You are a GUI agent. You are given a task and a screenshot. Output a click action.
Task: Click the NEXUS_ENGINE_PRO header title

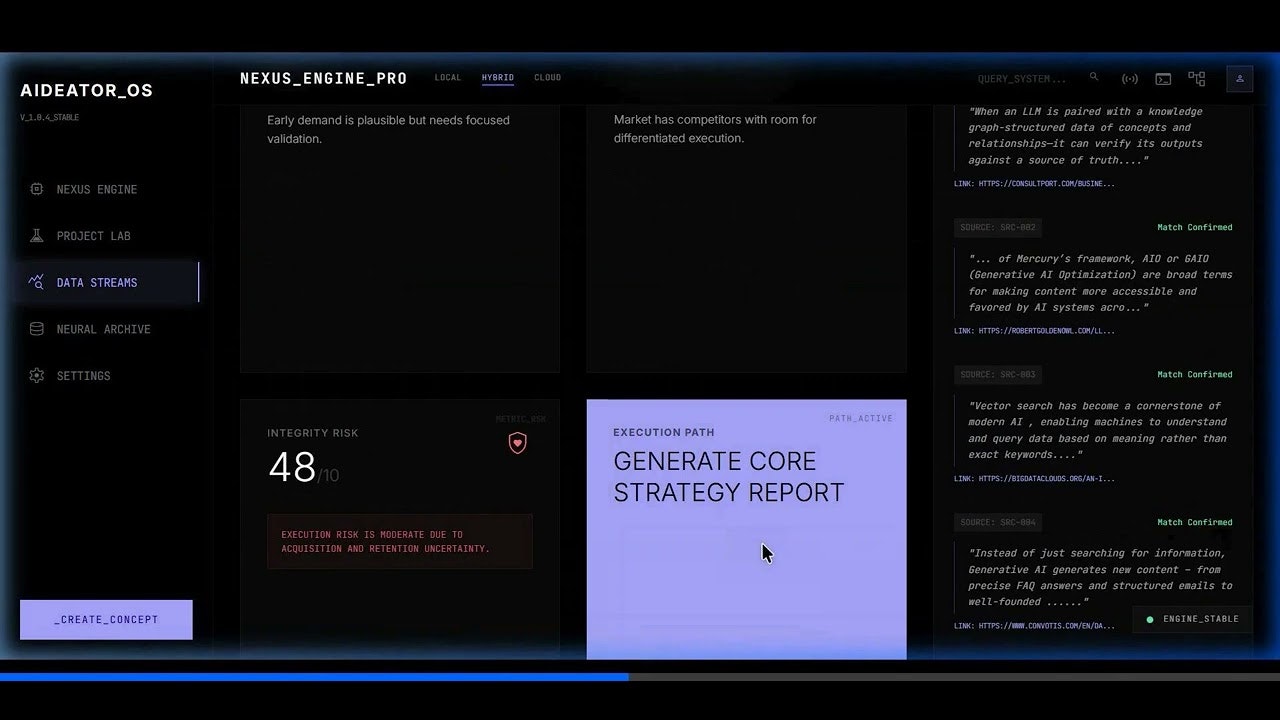coord(323,79)
